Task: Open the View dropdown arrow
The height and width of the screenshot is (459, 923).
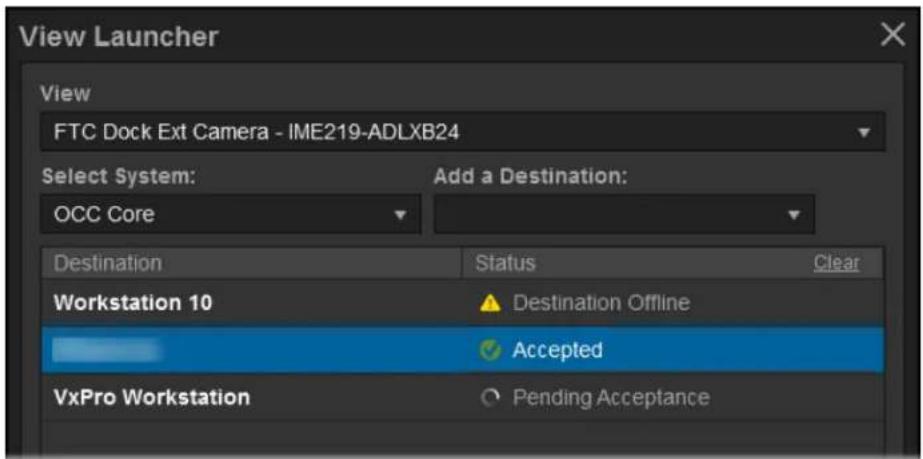Action: (x=864, y=132)
